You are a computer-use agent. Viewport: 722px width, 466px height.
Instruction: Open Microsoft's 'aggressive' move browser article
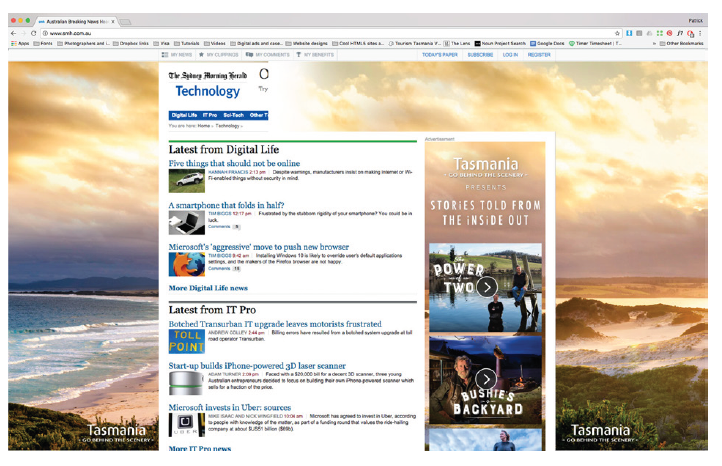coord(258,247)
